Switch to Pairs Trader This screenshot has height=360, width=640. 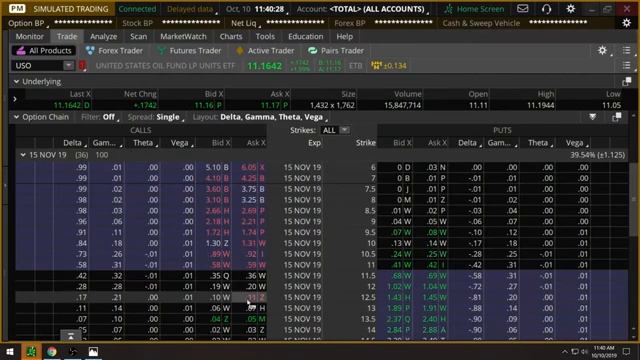tap(336, 51)
